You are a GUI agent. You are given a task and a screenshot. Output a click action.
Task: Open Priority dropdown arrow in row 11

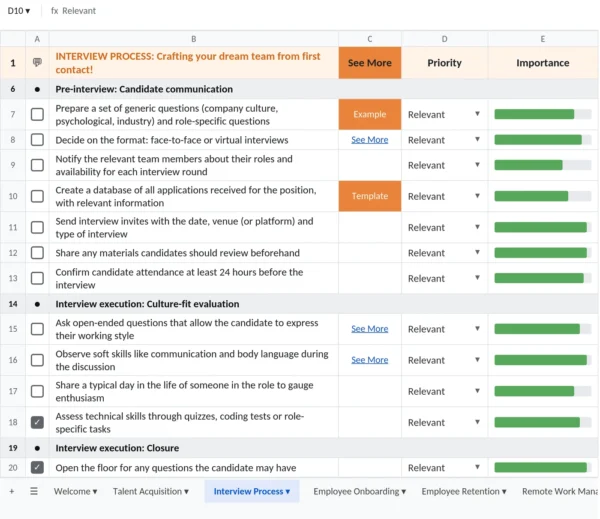477,227
